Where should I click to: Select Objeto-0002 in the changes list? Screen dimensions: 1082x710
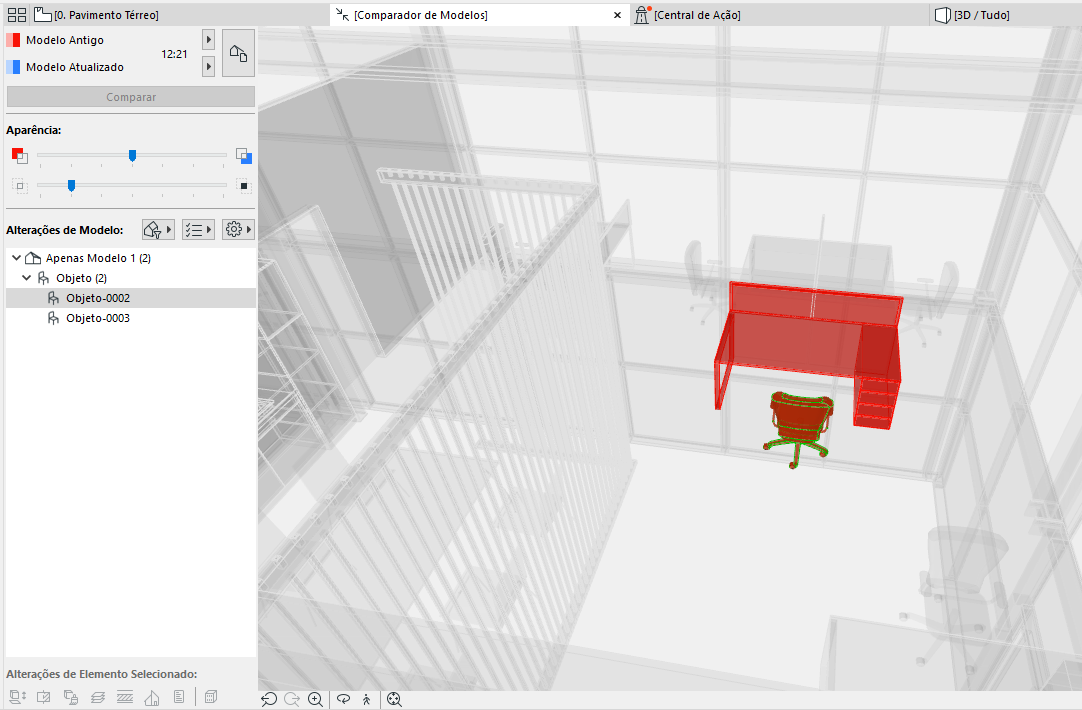click(x=130, y=298)
